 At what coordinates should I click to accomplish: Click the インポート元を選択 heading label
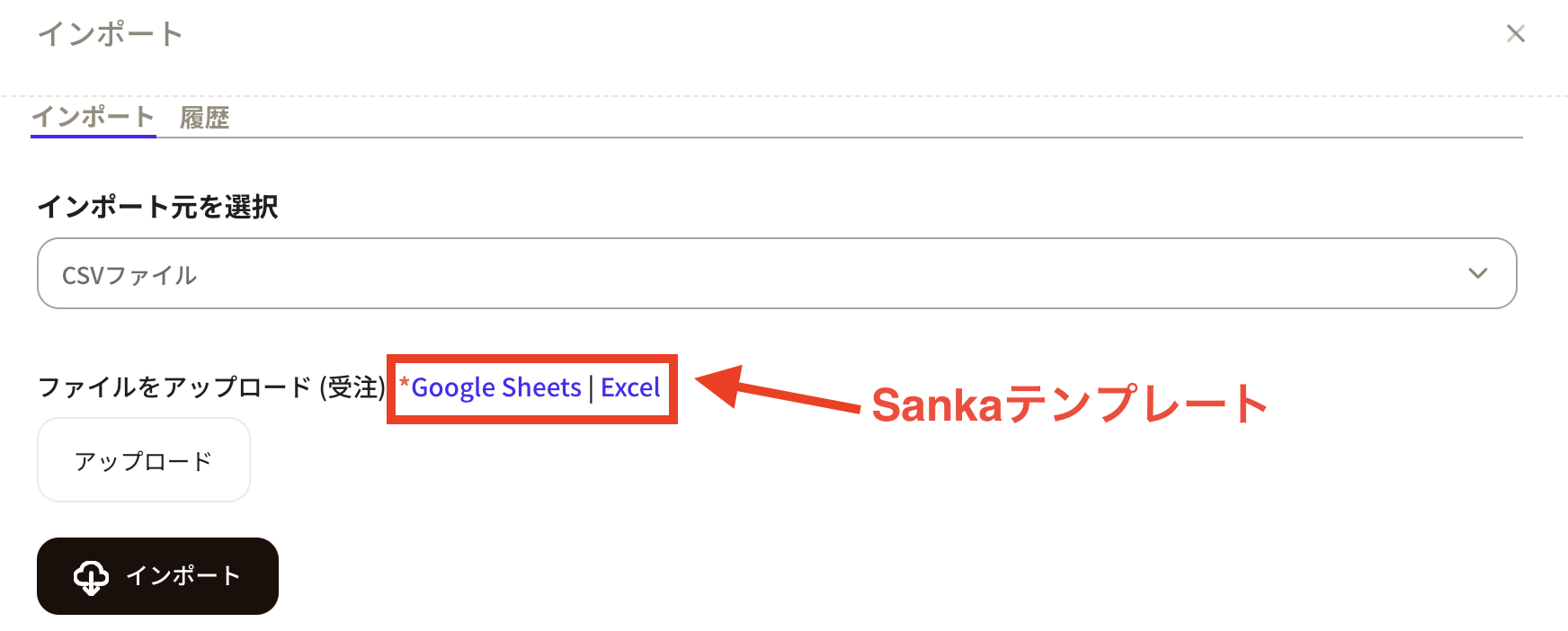158,207
